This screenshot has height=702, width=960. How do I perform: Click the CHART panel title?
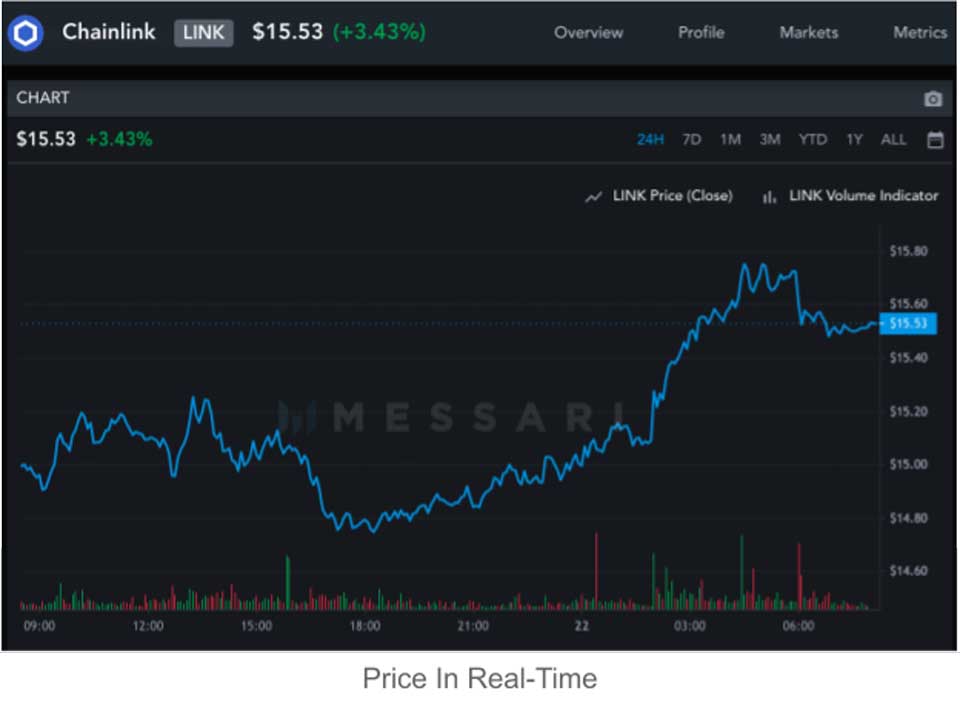tap(43, 98)
